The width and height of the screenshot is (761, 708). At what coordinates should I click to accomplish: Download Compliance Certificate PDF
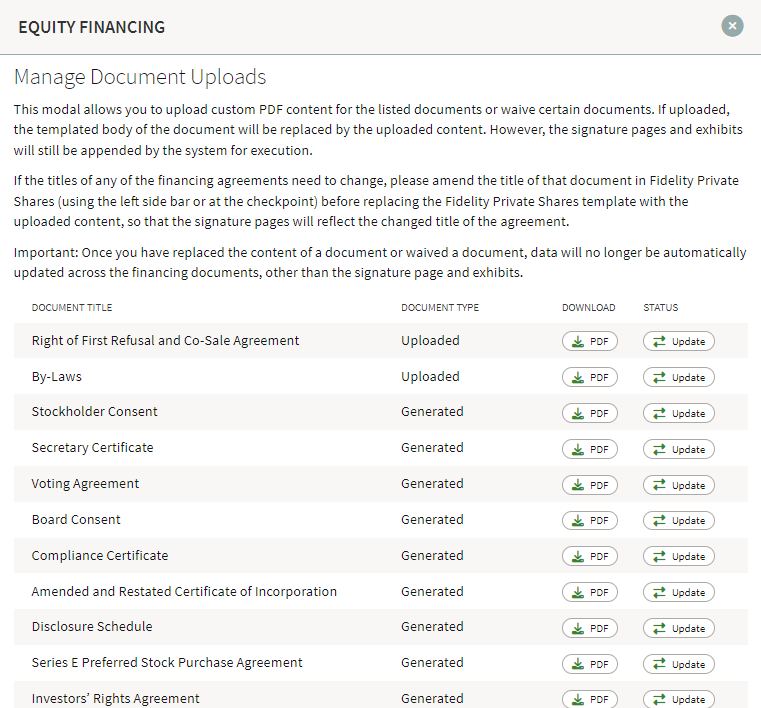tap(590, 556)
